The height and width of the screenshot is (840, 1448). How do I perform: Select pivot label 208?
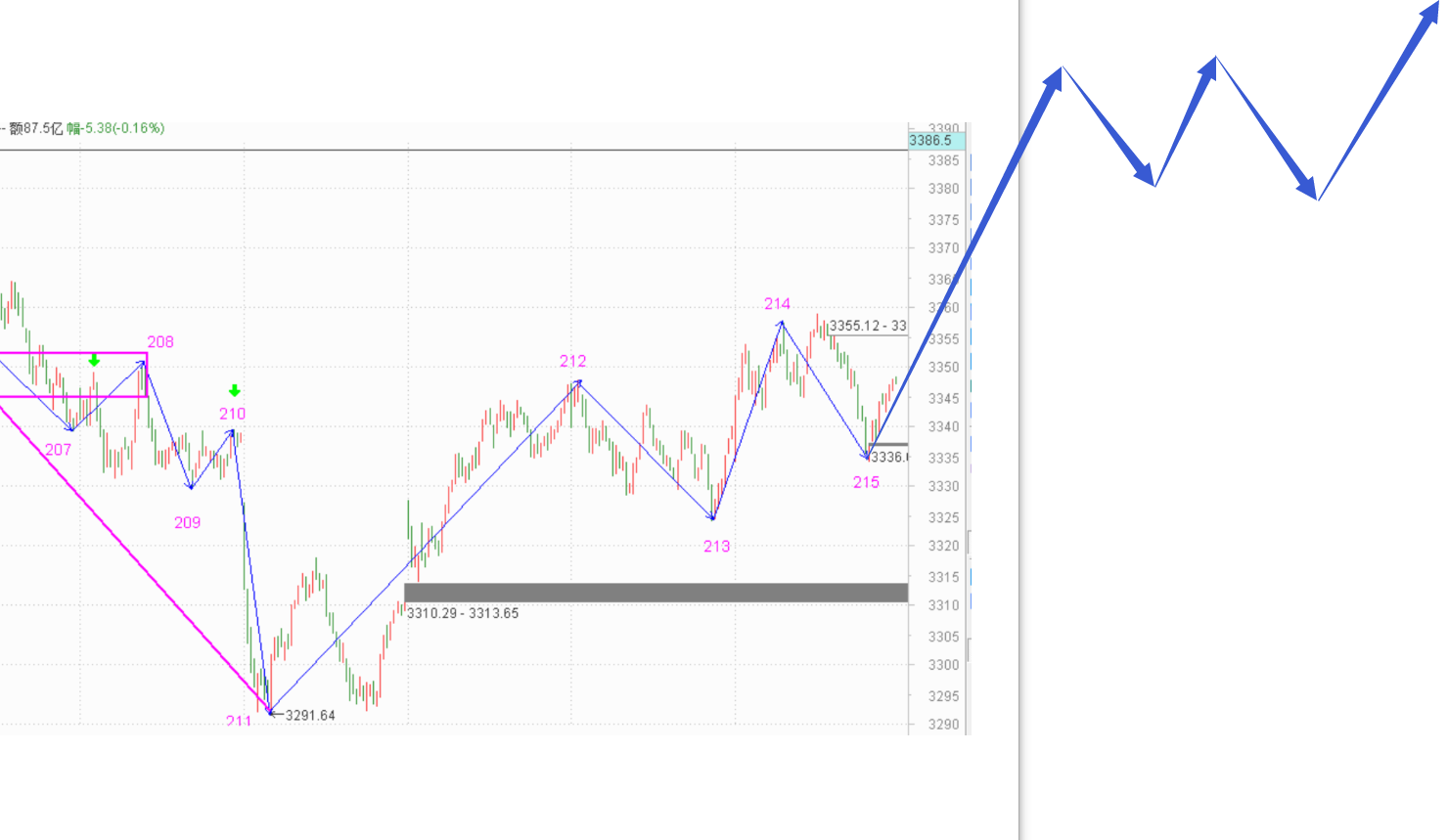pos(160,342)
